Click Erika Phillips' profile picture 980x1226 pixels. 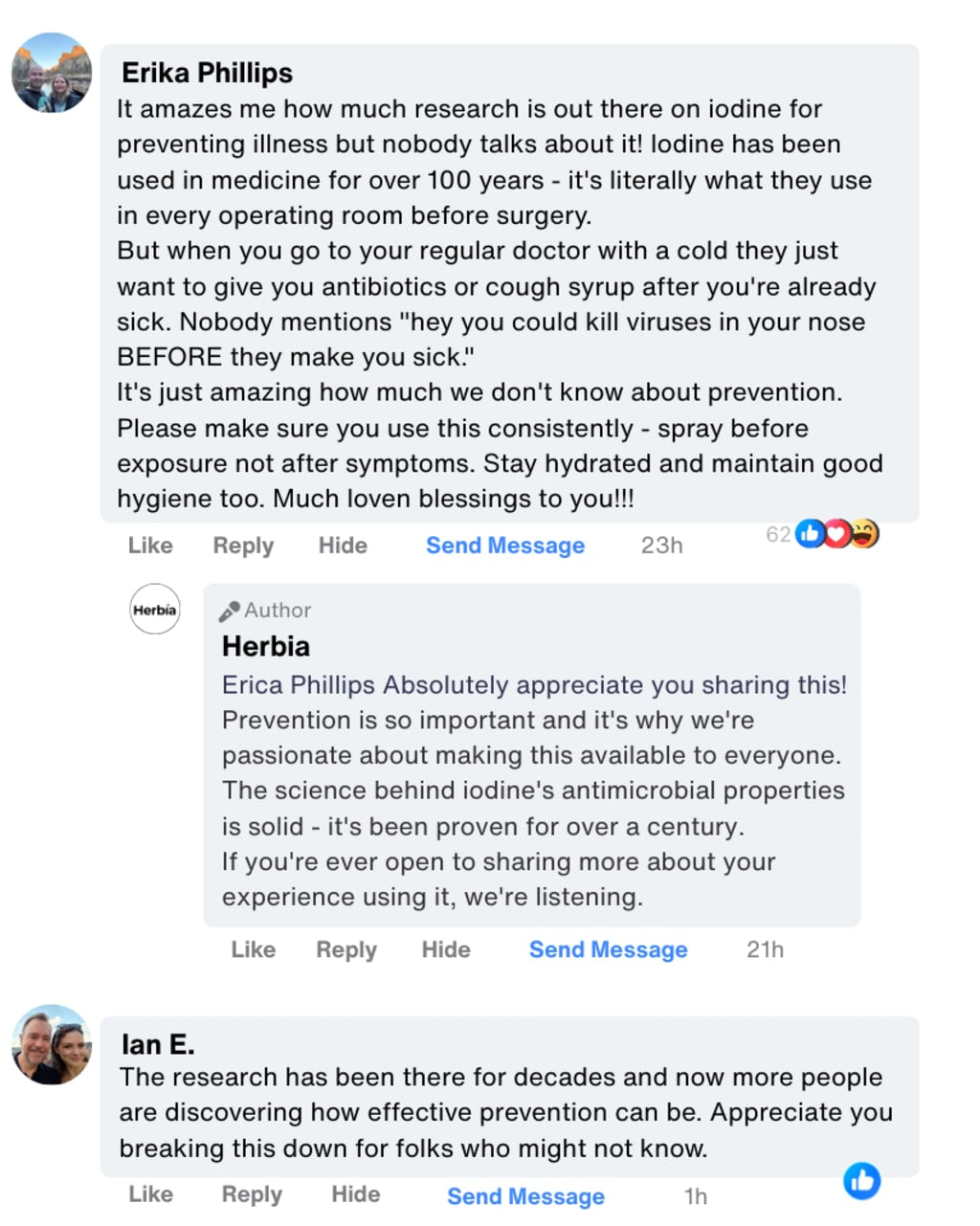pyautogui.click(x=52, y=73)
